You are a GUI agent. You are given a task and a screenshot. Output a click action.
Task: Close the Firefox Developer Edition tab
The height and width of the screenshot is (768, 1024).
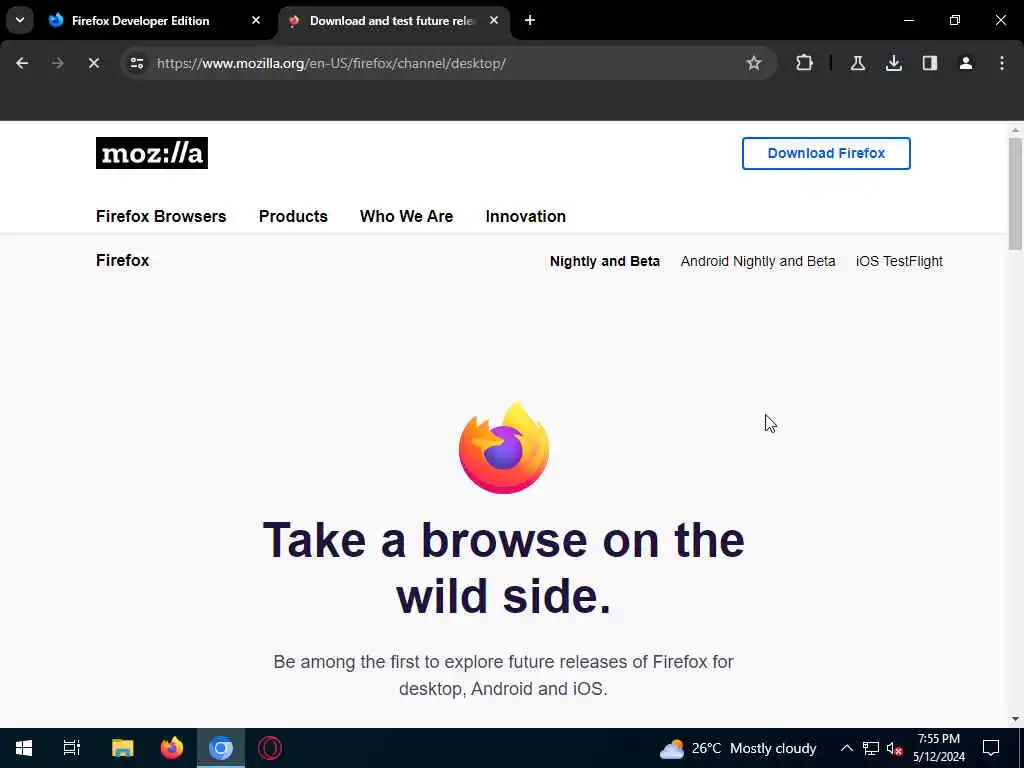[256, 20]
